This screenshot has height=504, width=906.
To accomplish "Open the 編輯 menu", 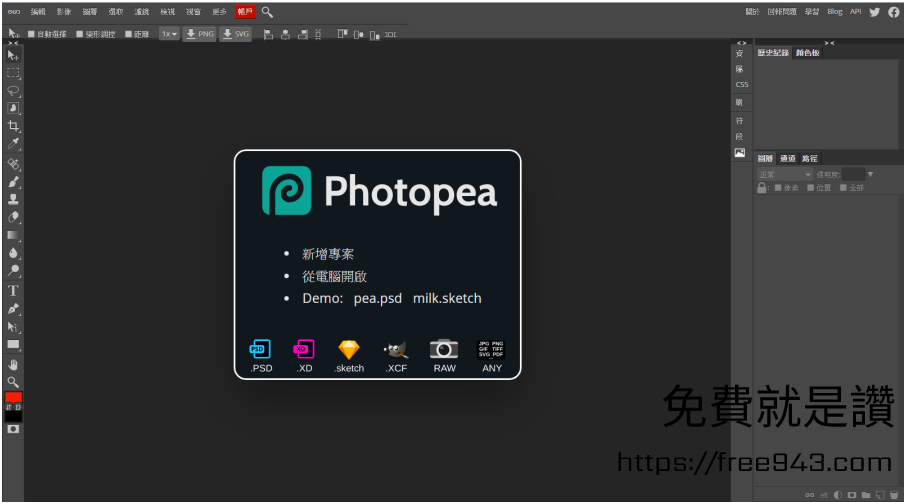I will click(x=38, y=12).
